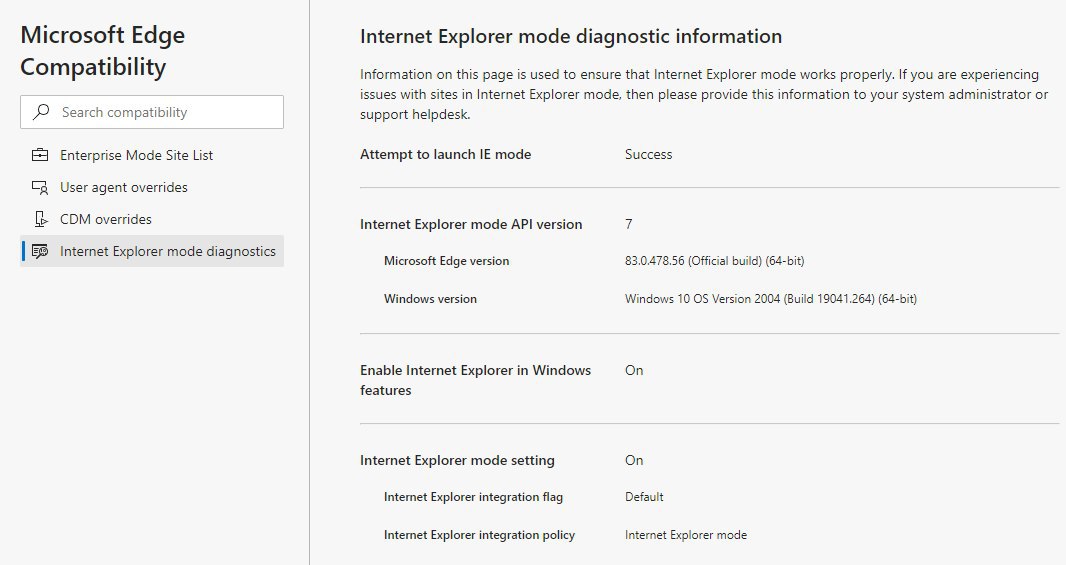Click the Enterprise Mode Site List briefcase icon
The image size is (1066, 565).
(x=40, y=155)
